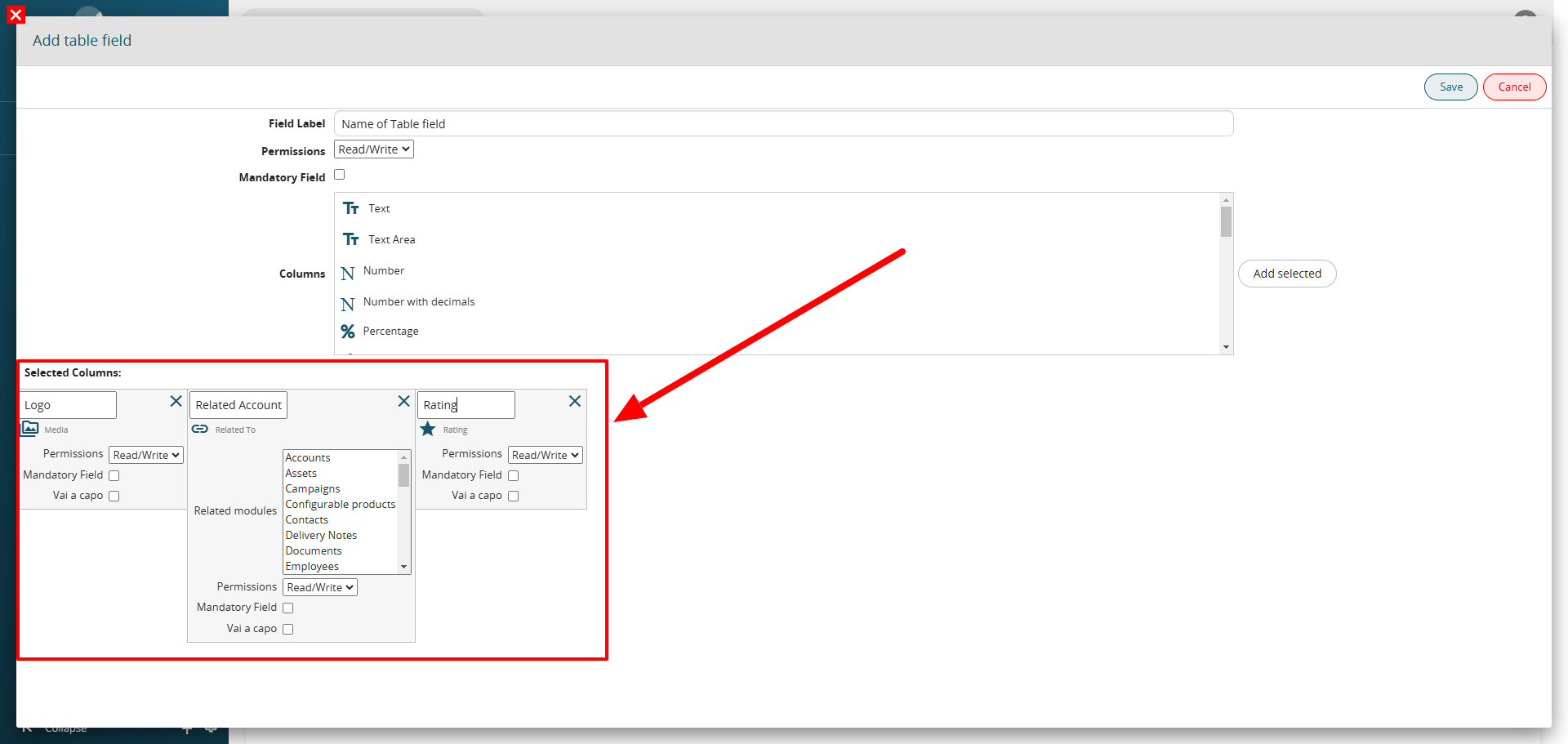
Task: Remove the Logo selected column
Action: [x=176, y=401]
